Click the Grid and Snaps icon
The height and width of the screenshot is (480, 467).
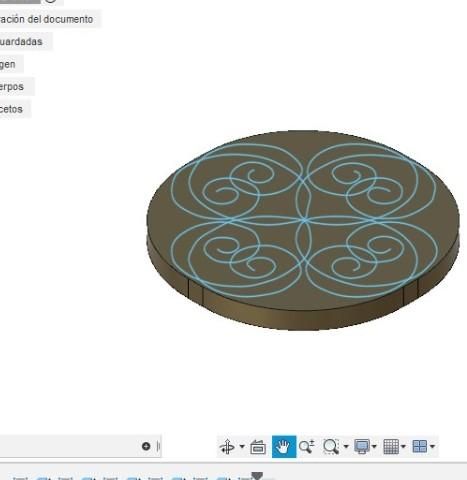tap(391, 447)
